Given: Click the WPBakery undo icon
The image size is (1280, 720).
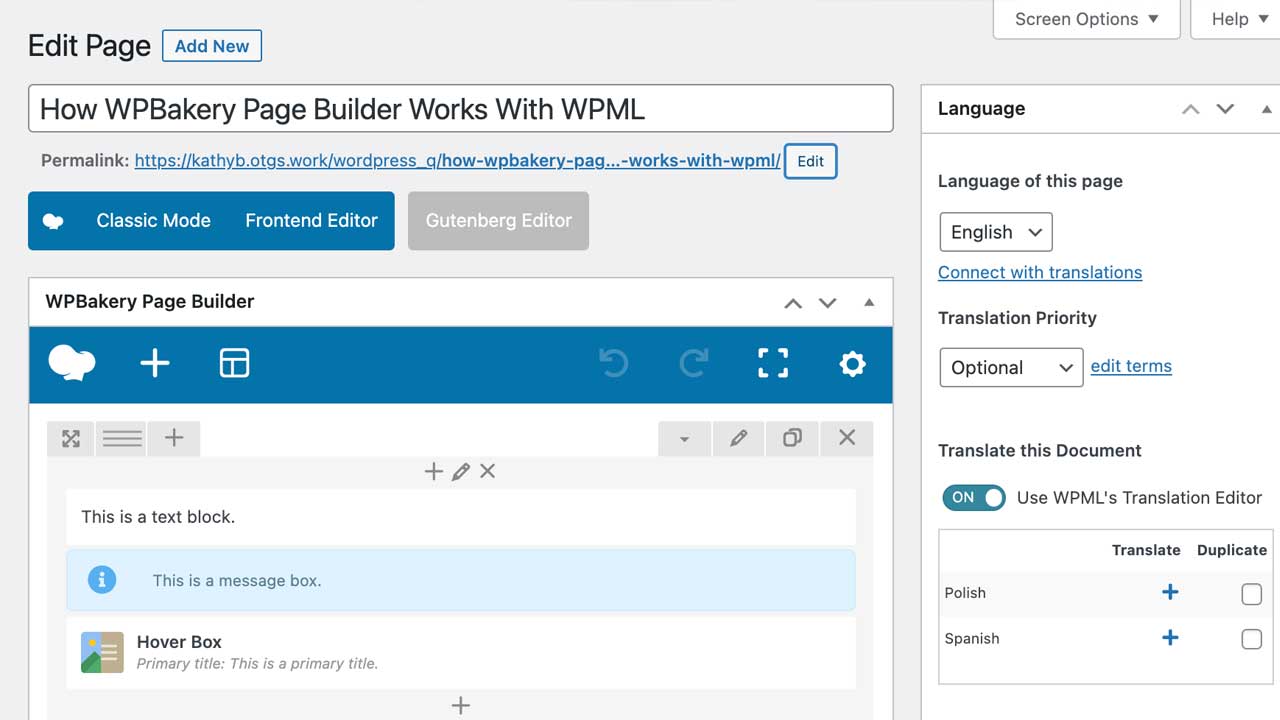Looking at the screenshot, I should (x=613, y=364).
